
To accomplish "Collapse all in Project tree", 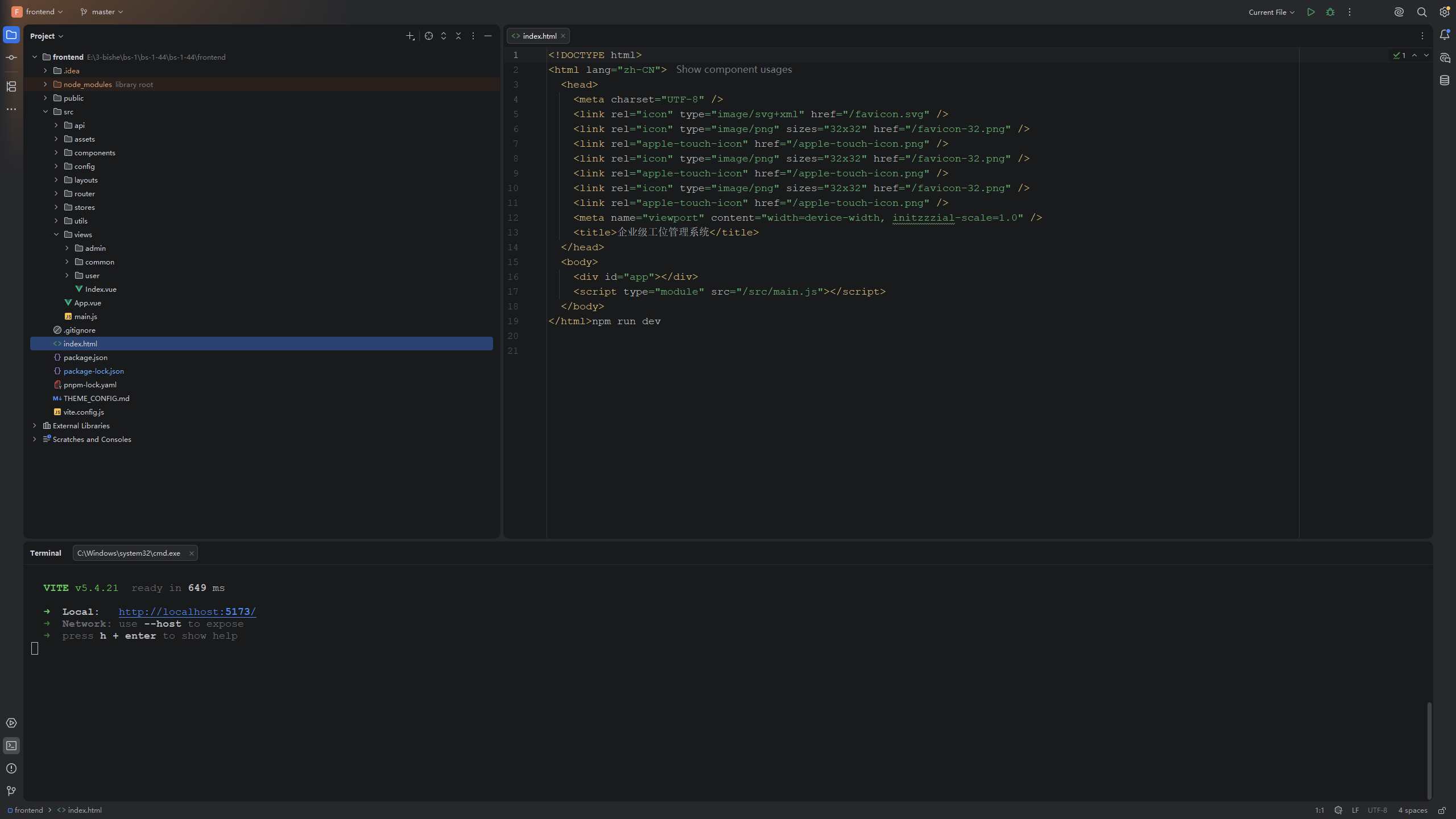I will pyautogui.click(x=458, y=36).
